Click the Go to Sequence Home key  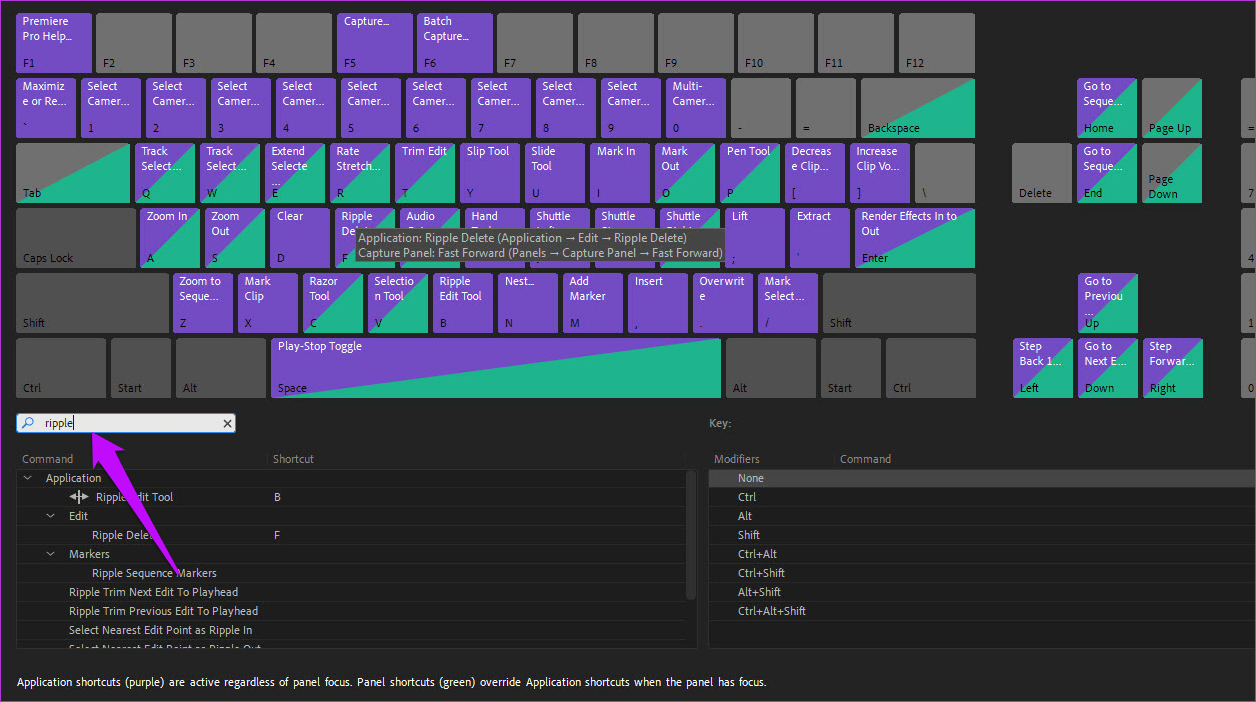1107,108
